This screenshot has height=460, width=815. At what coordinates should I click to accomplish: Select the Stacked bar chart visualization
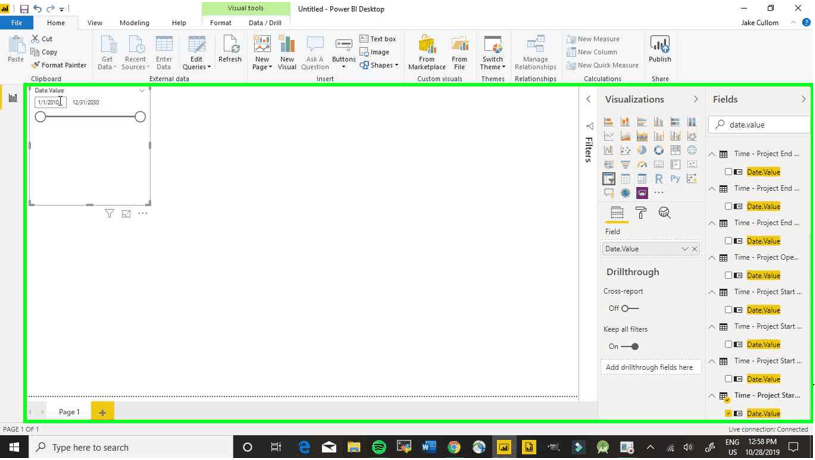(x=609, y=122)
